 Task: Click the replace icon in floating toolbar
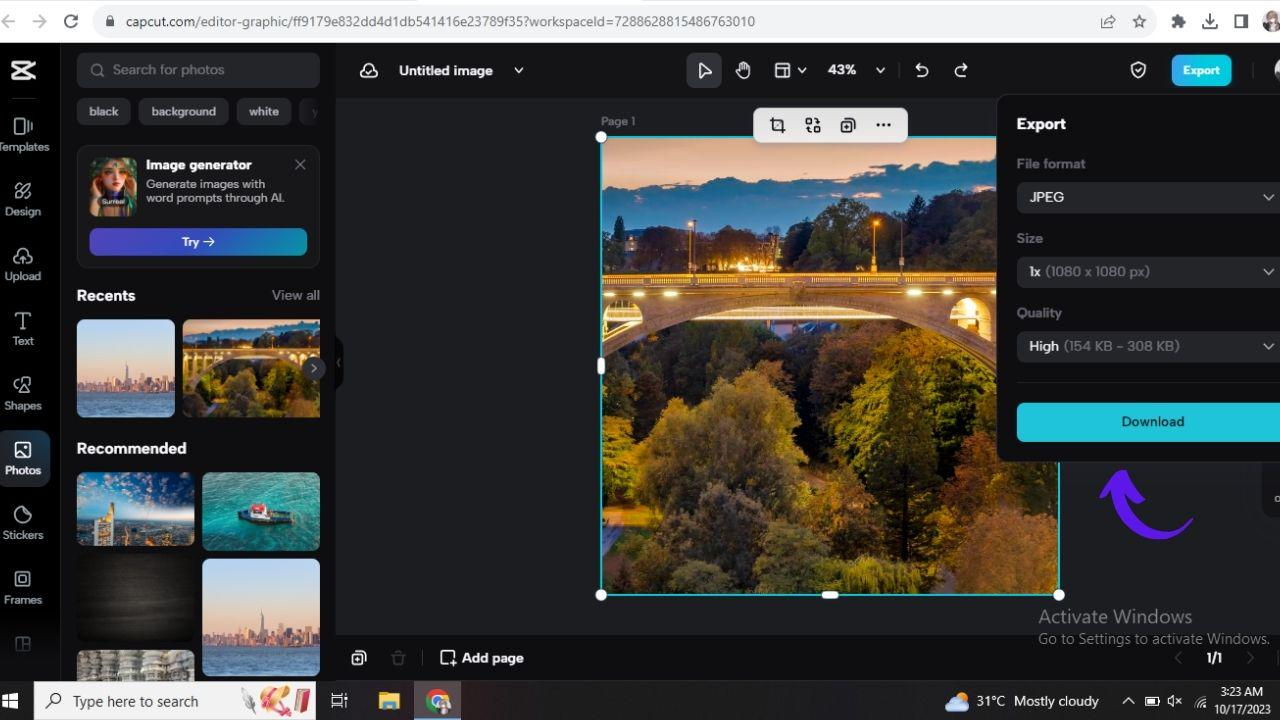point(813,125)
